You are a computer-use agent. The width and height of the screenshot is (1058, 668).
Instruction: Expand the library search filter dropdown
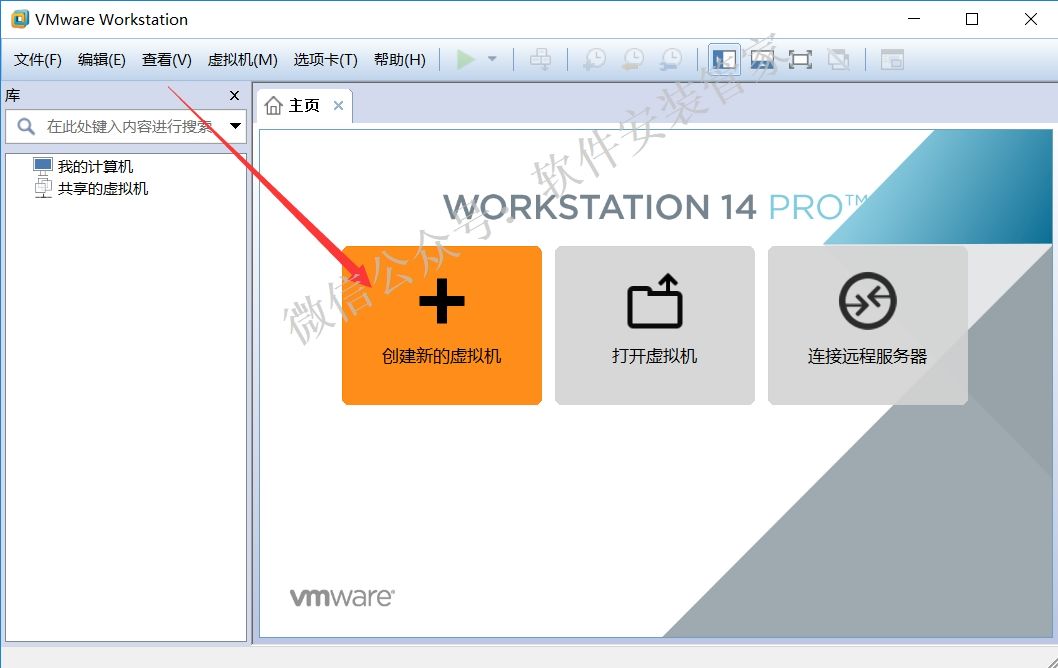coord(235,126)
